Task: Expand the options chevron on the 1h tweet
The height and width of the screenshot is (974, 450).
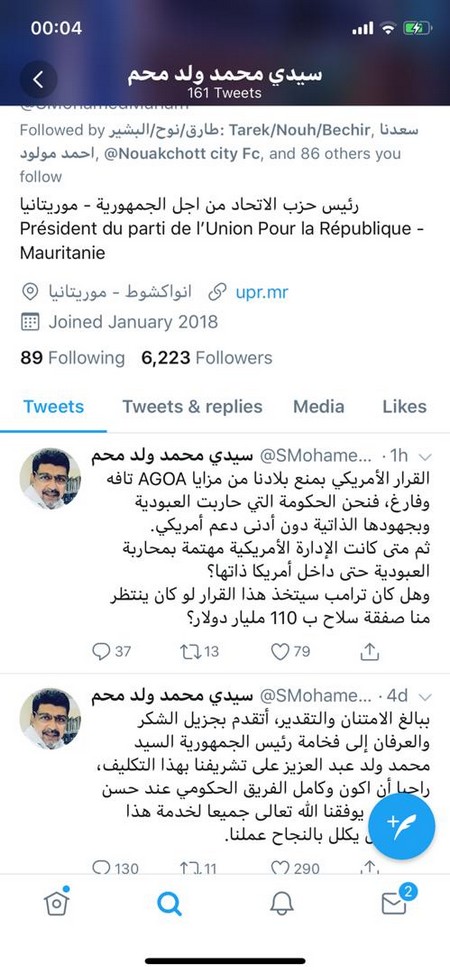Action: click(x=426, y=457)
